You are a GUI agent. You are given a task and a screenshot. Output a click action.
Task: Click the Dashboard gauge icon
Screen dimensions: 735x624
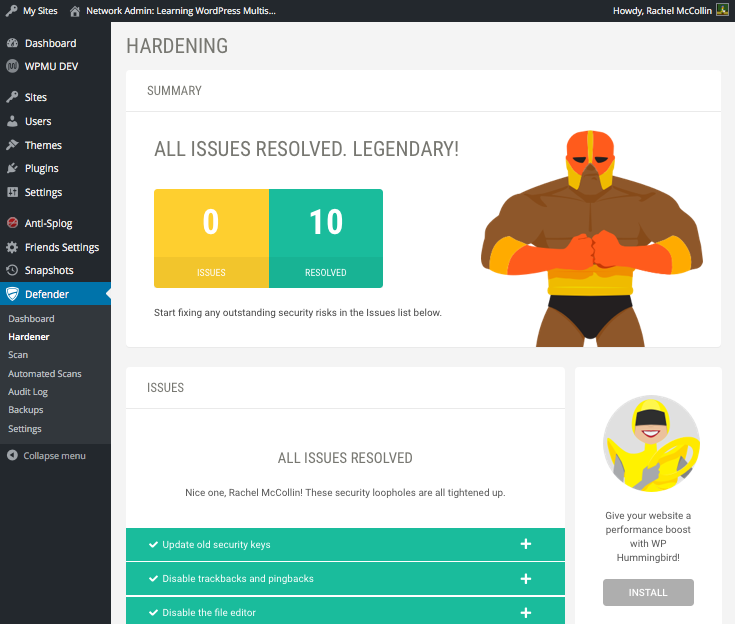tap(13, 43)
